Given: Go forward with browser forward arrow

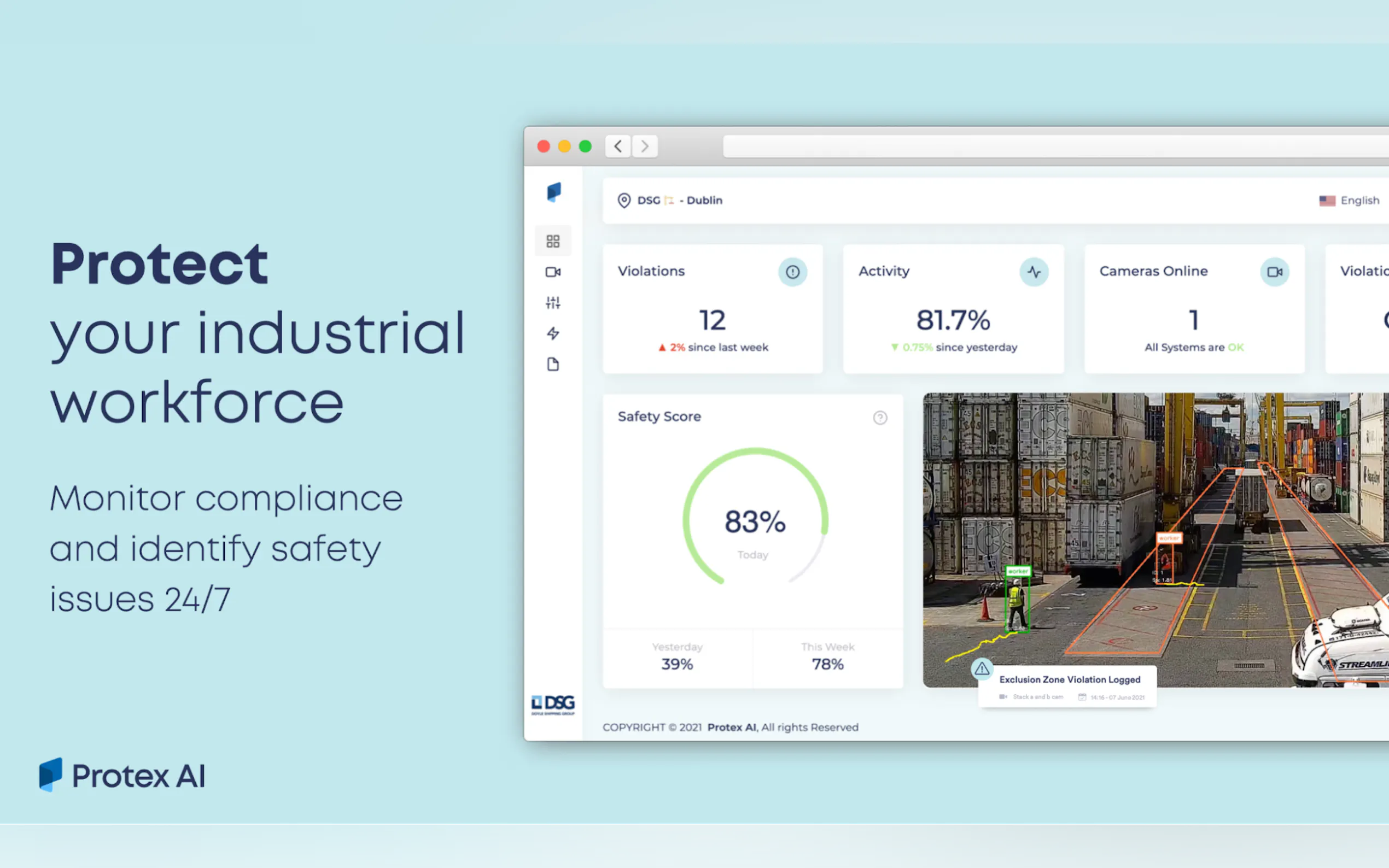Looking at the screenshot, I should coord(645,146).
